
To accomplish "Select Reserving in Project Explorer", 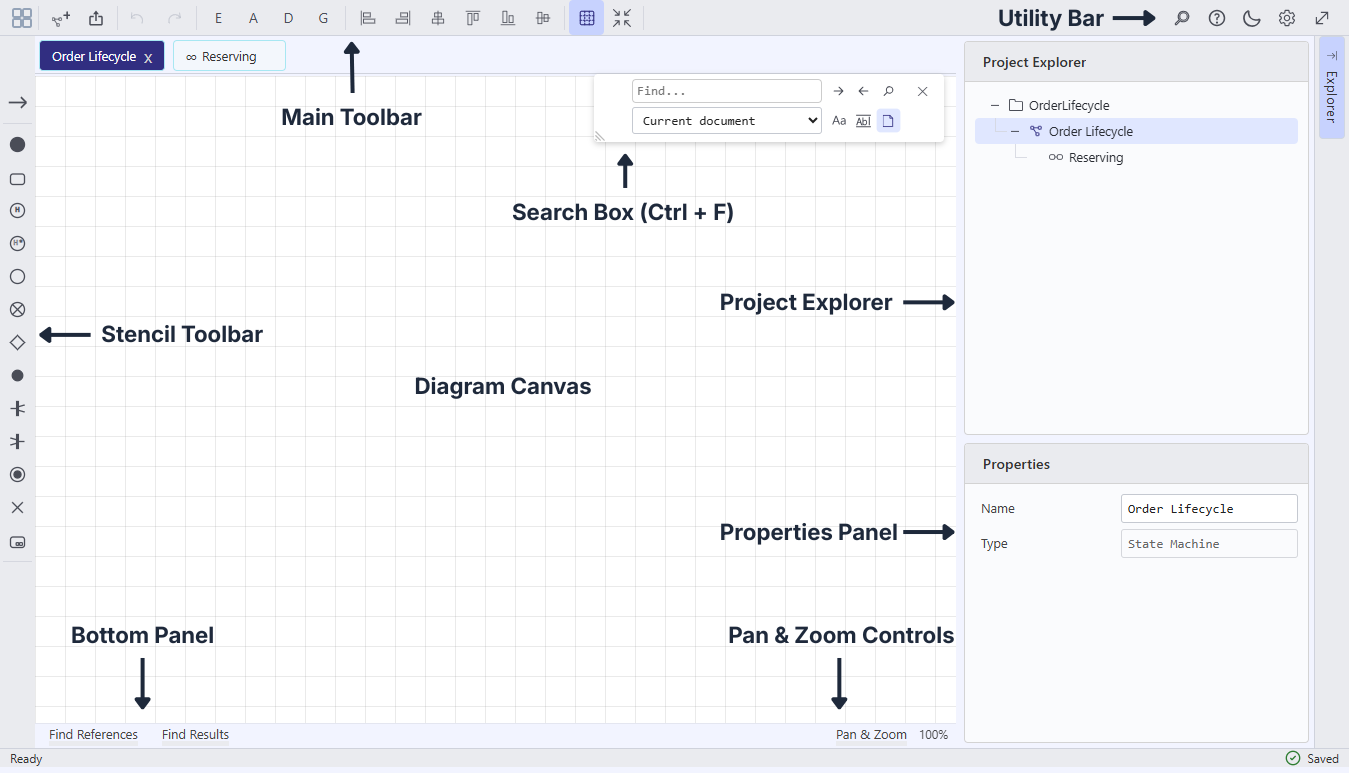I will coord(1096,157).
